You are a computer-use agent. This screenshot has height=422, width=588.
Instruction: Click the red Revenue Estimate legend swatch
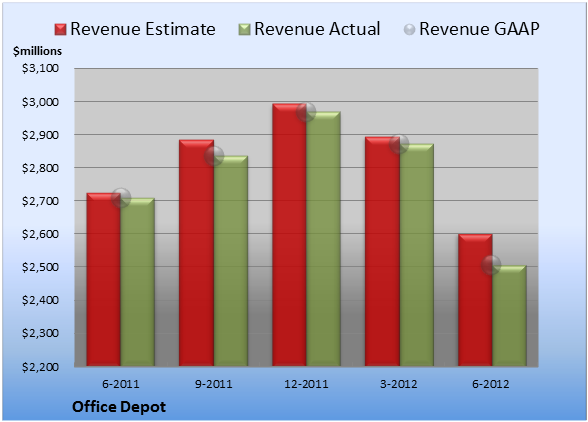pos(60,30)
